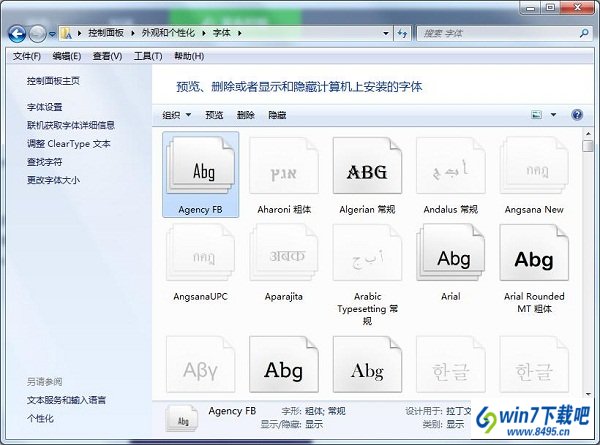Image resolution: width=600 pixels, height=445 pixels.
Task: Select the Arial font family icon
Action: [x=451, y=253]
